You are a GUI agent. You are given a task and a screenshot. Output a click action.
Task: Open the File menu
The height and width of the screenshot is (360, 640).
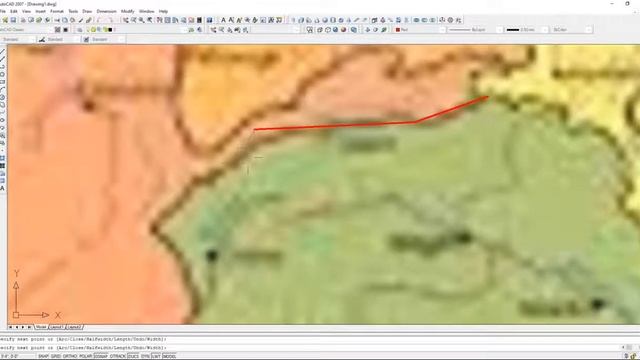pos(2,11)
